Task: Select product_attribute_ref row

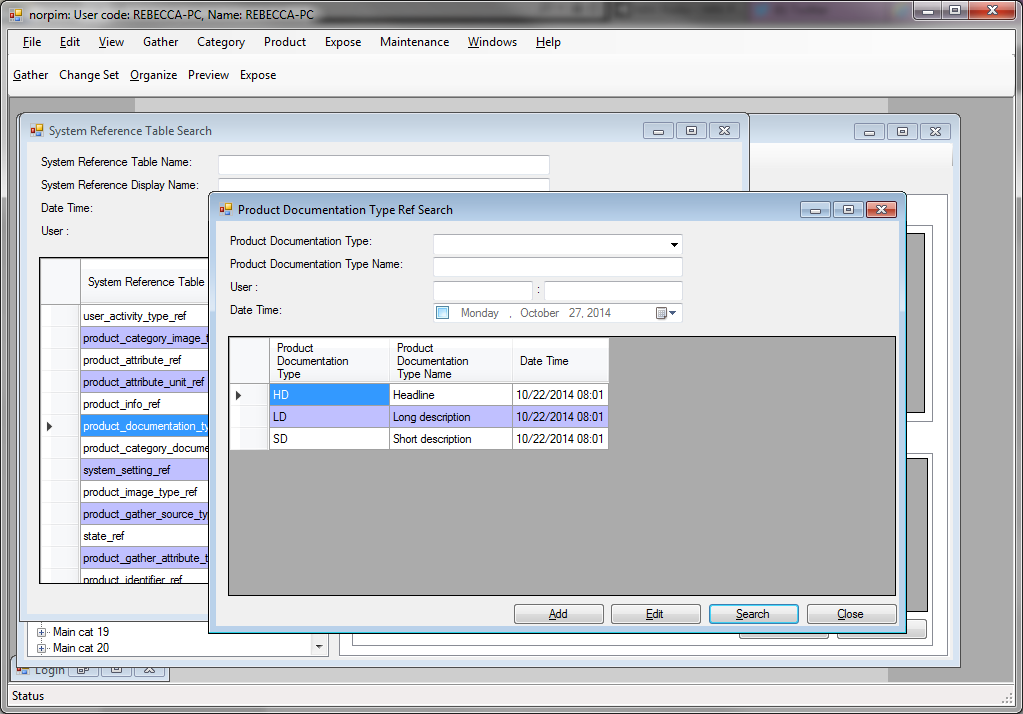Action: [144, 360]
